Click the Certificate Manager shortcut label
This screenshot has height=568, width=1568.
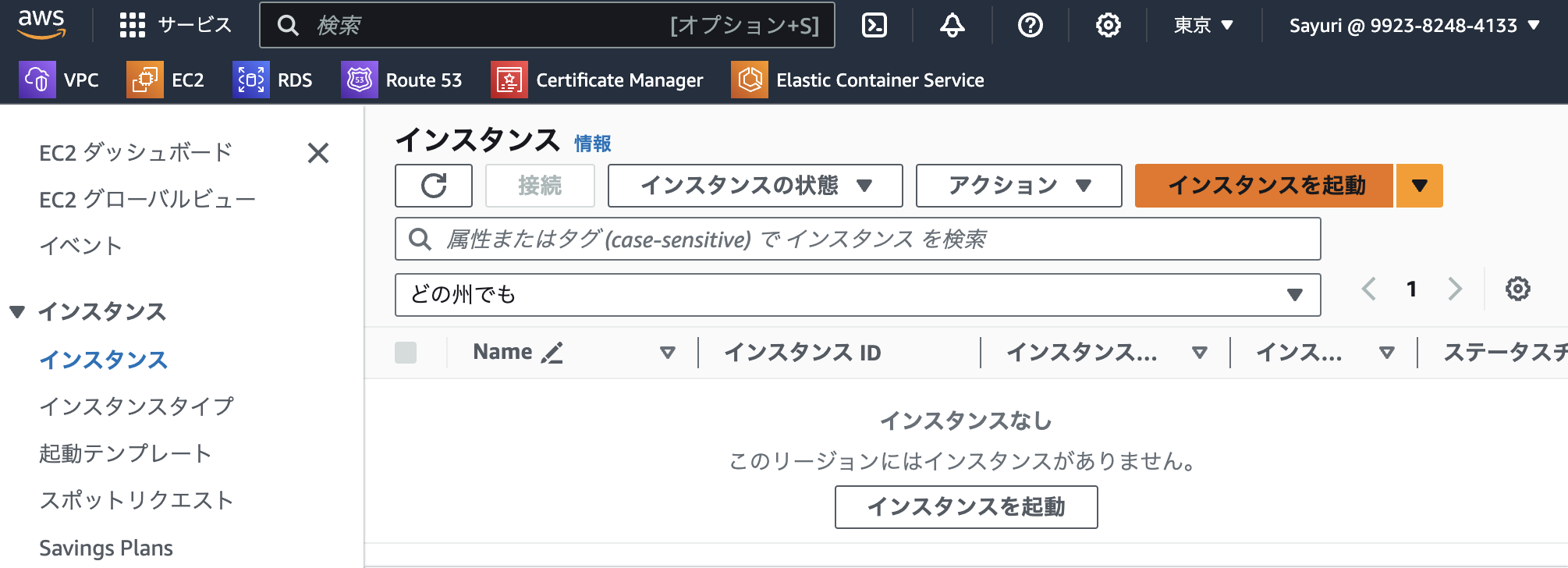click(x=619, y=80)
